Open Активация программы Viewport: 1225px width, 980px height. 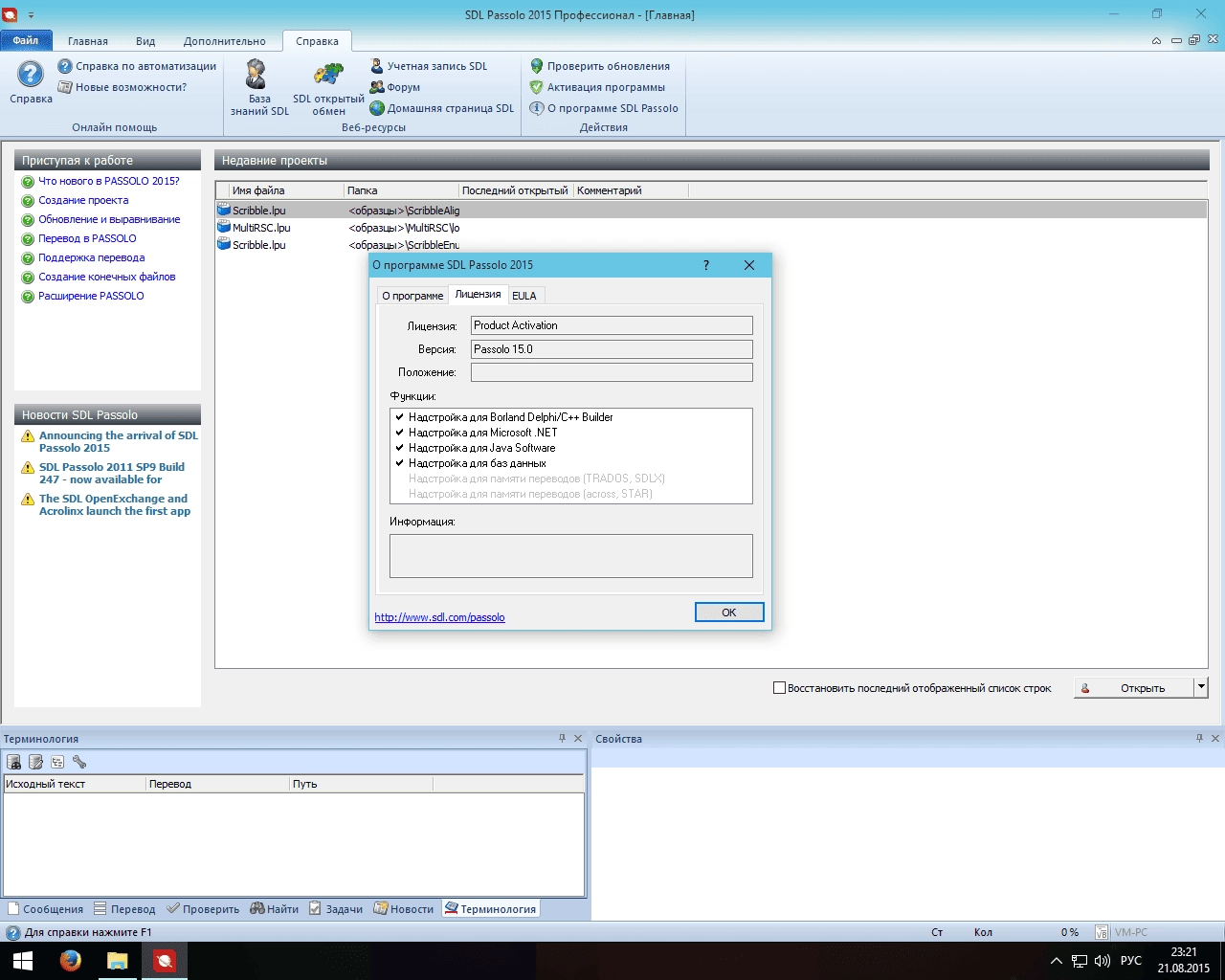[x=597, y=87]
